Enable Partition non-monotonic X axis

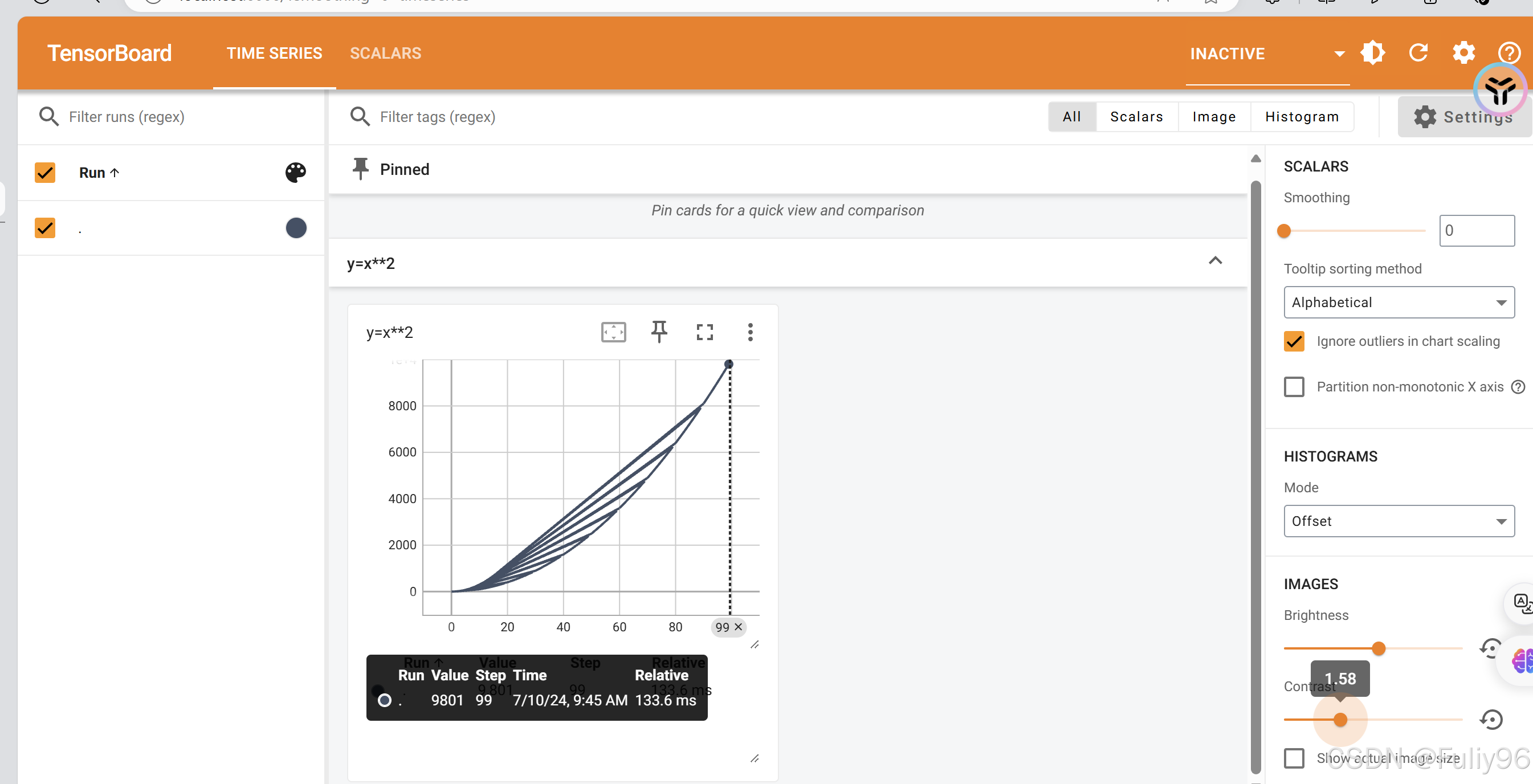(x=1294, y=387)
